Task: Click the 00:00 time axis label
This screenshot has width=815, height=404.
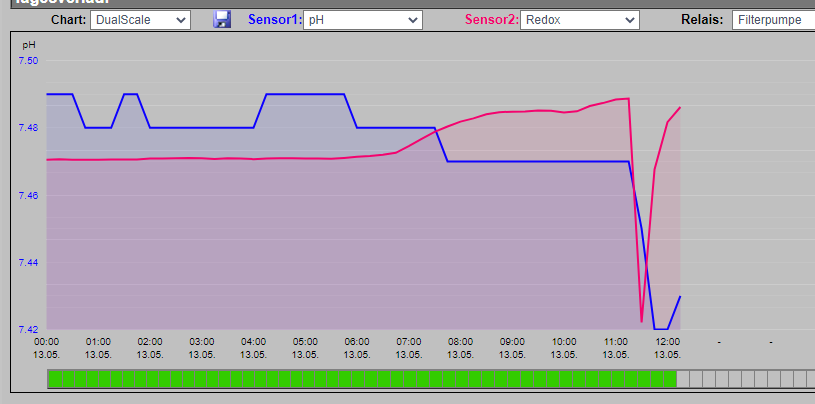Action: 47,342
